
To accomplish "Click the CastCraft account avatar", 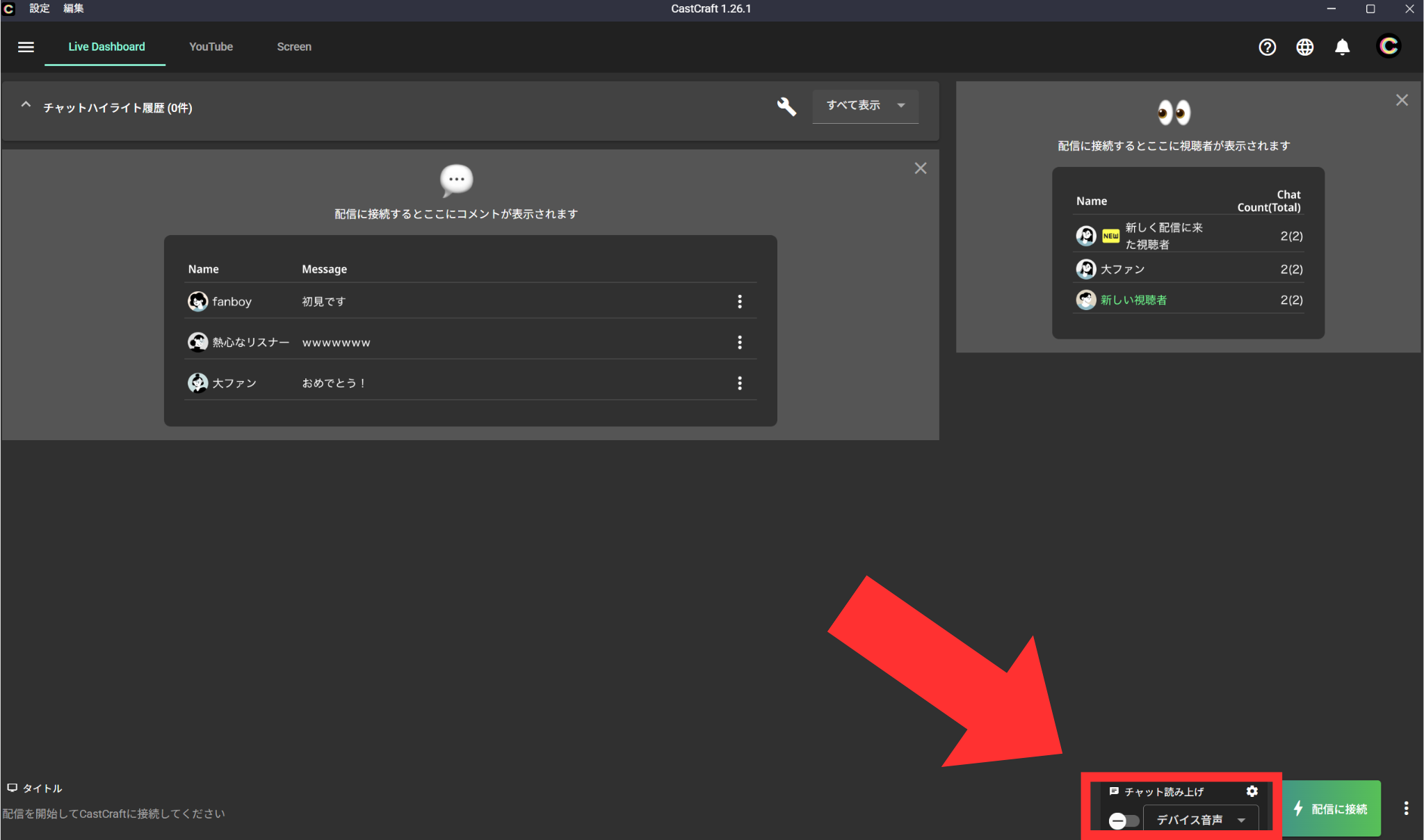I will click(1389, 47).
